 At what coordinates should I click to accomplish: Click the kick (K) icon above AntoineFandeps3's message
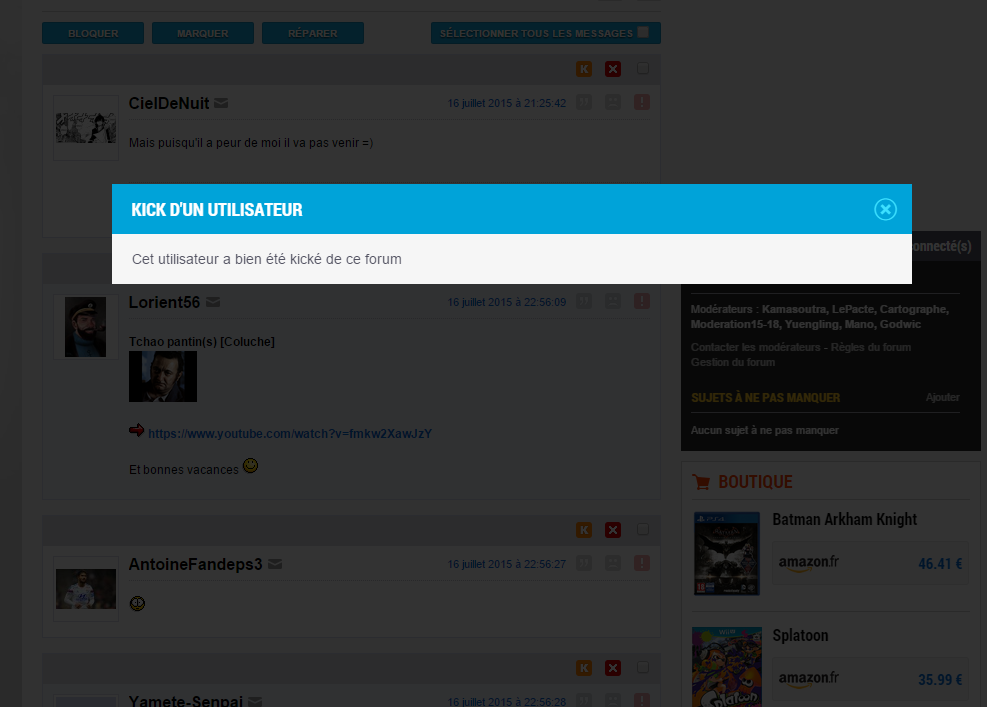click(584, 530)
